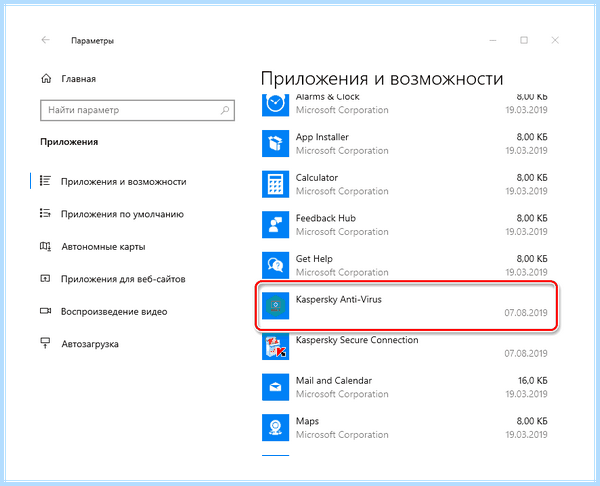Screen dimensions: 600x486
Task: Click the Автозагрузка startup icon
Action: pyautogui.click(x=45, y=343)
